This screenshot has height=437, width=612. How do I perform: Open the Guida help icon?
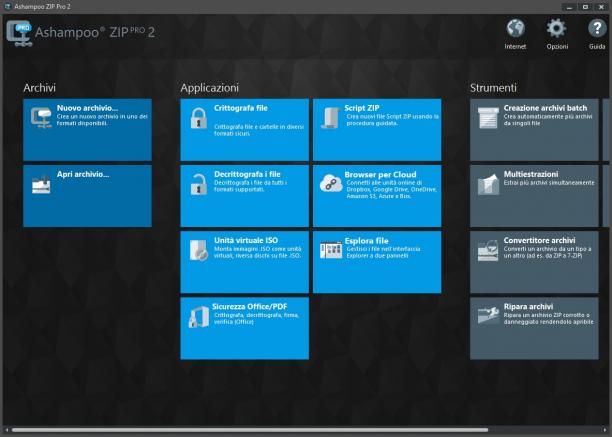[597, 28]
